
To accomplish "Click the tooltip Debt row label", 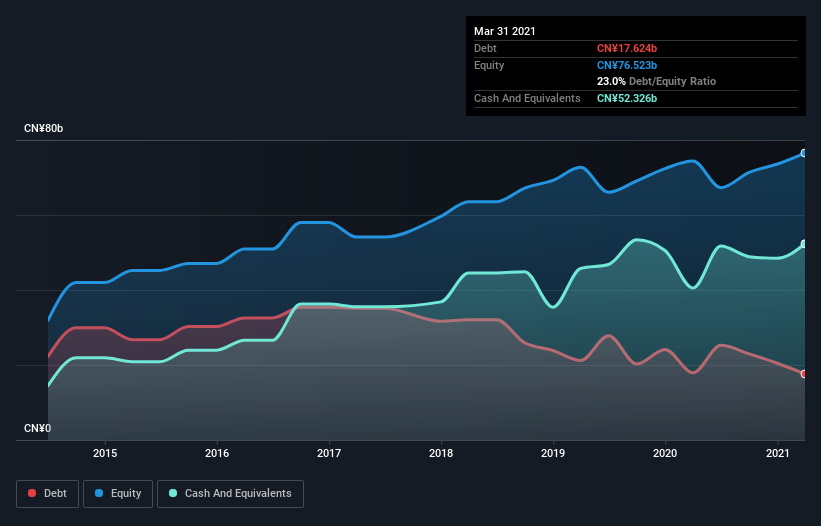I will point(485,48).
